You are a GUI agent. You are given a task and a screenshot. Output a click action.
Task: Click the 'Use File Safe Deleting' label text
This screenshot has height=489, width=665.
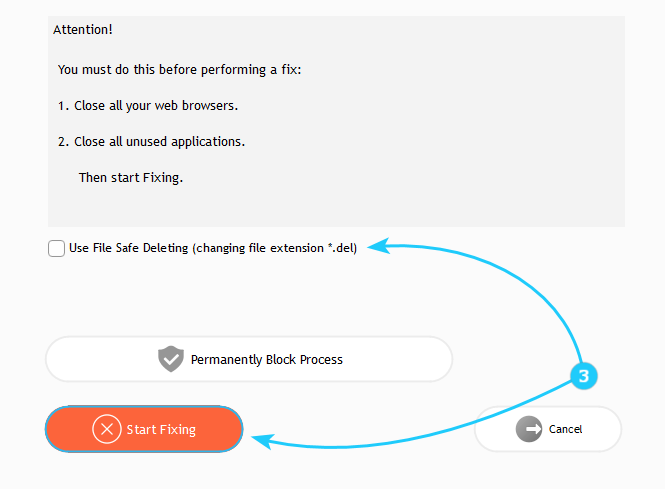point(212,248)
